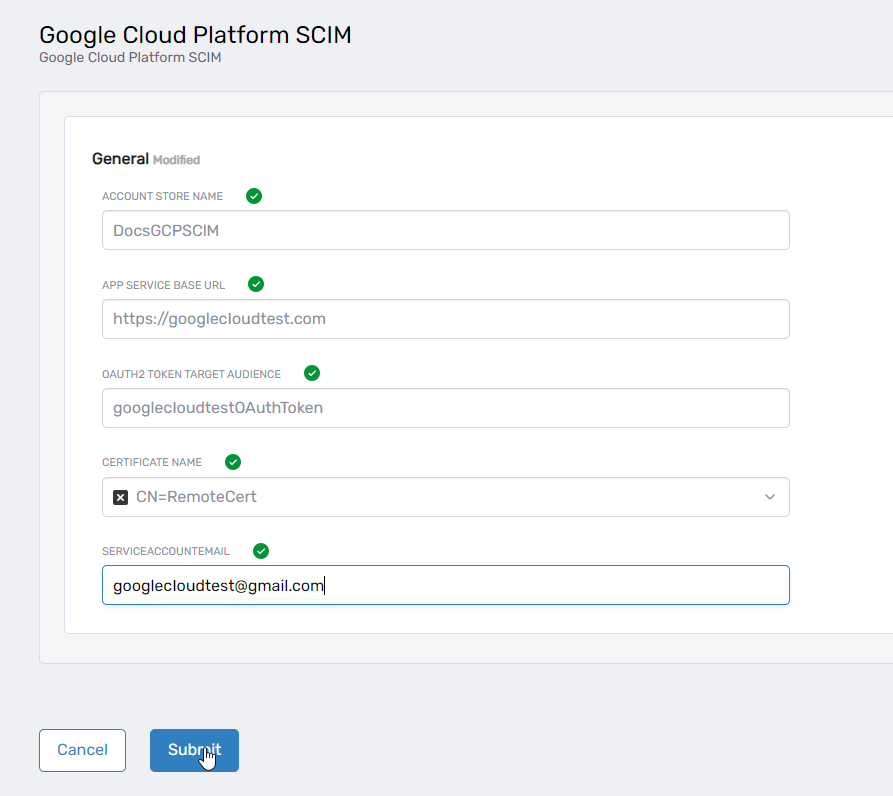Click into the App Service Base URL field
Viewport: 893px width, 796px height.
(445, 319)
